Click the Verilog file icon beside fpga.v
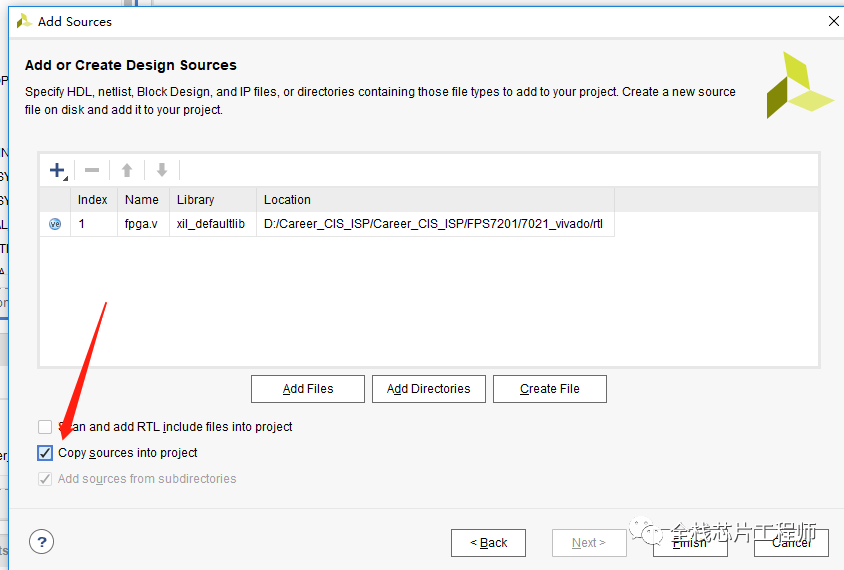 (x=55, y=224)
